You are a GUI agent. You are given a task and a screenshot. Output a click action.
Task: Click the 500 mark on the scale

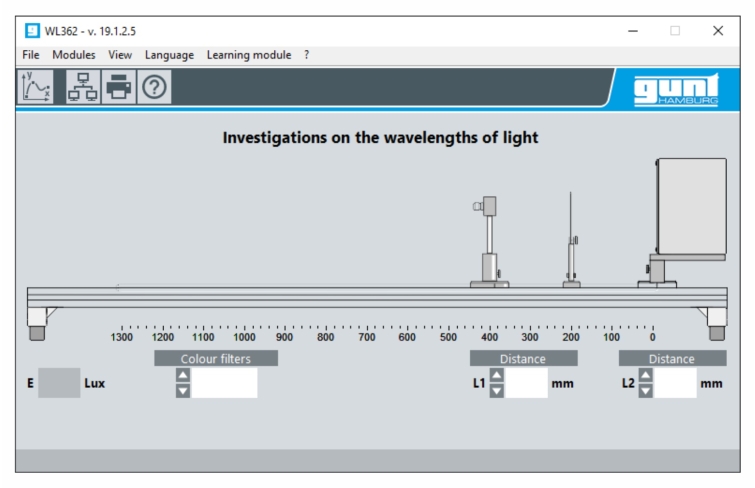(x=448, y=337)
